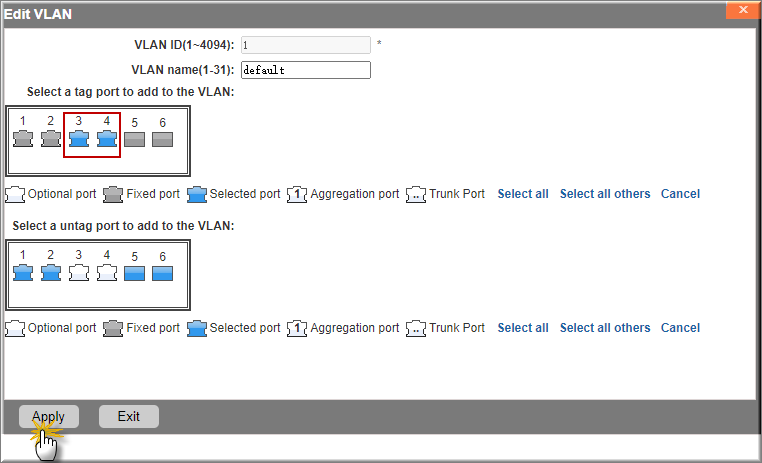
Task: Select tag port 4 icon
Action: point(107,139)
